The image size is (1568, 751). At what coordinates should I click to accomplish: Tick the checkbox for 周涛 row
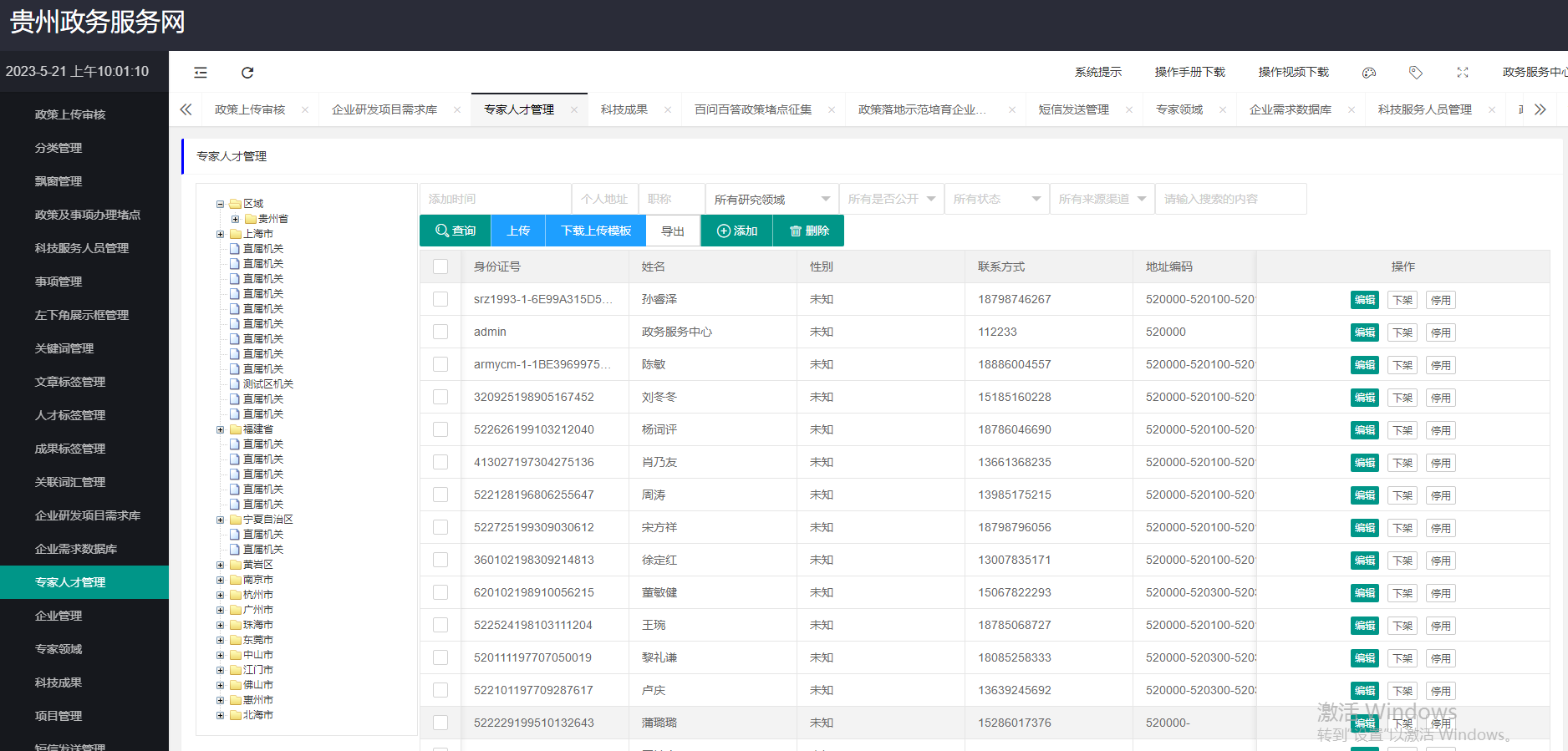(440, 495)
